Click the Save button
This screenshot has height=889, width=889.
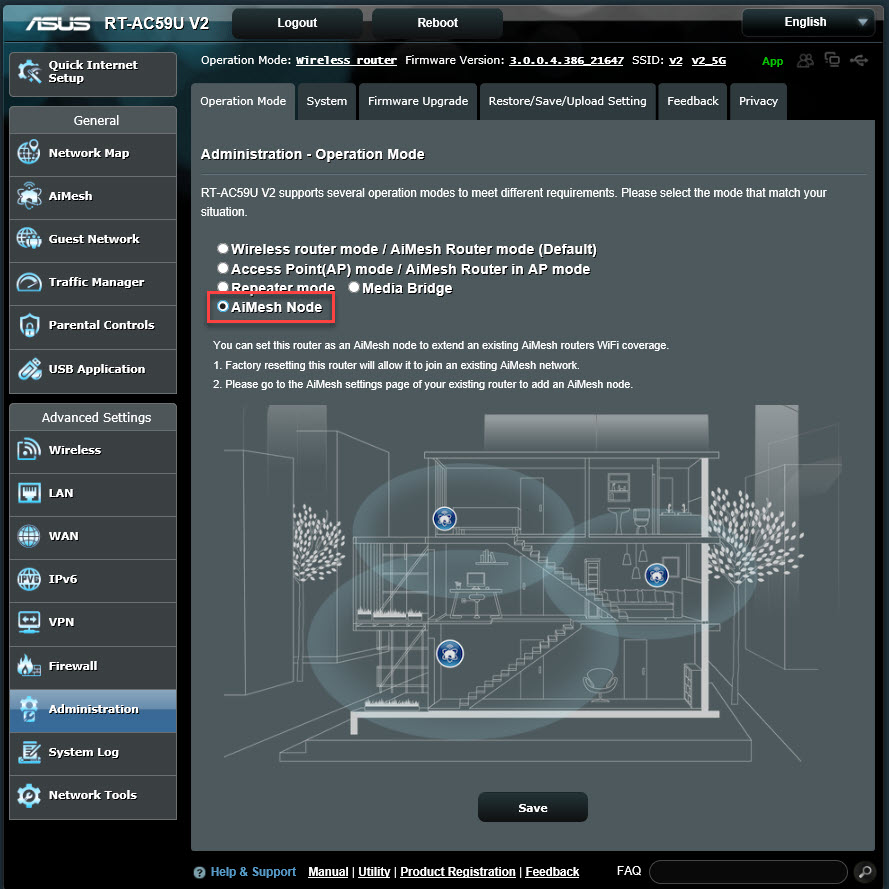point(532,807)
